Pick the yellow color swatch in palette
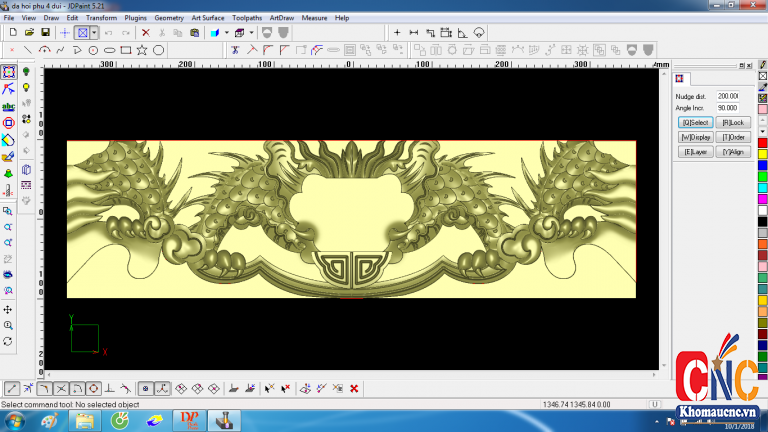Viewport: 768px width, 432px height. [762, 153]
